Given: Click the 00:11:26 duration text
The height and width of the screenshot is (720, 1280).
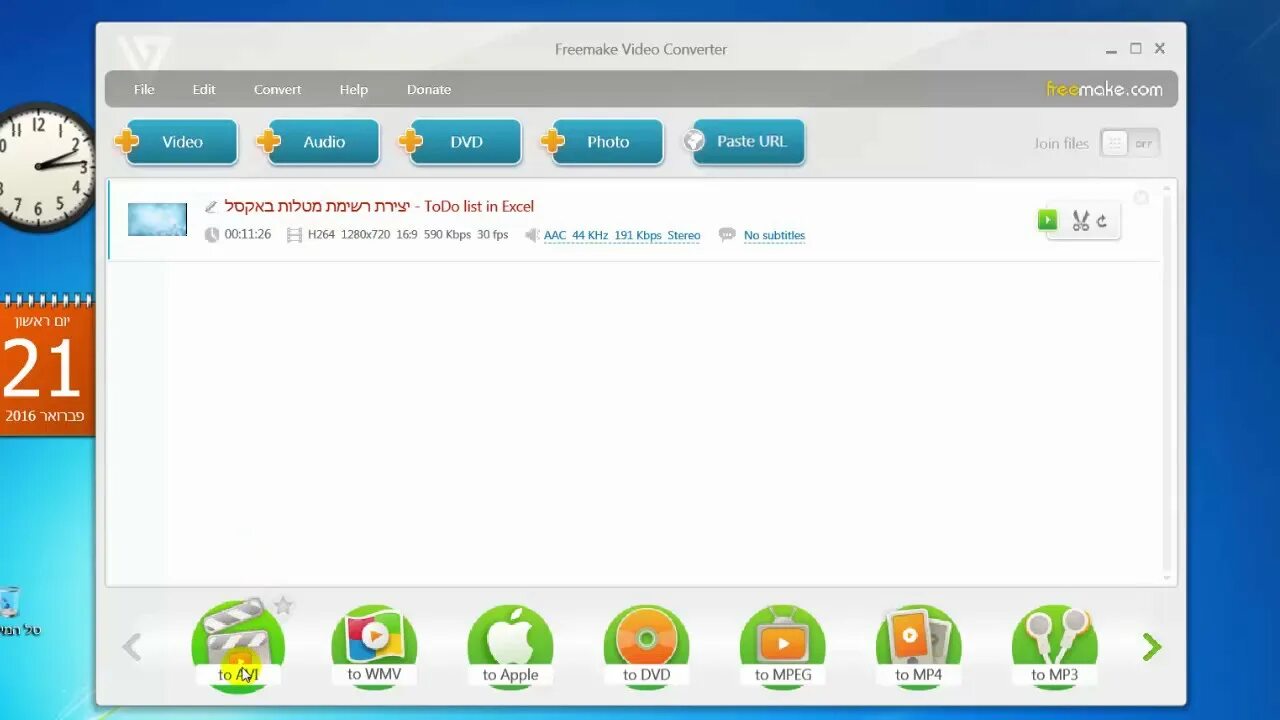Looking at the screenshot, I should point(248,235).
